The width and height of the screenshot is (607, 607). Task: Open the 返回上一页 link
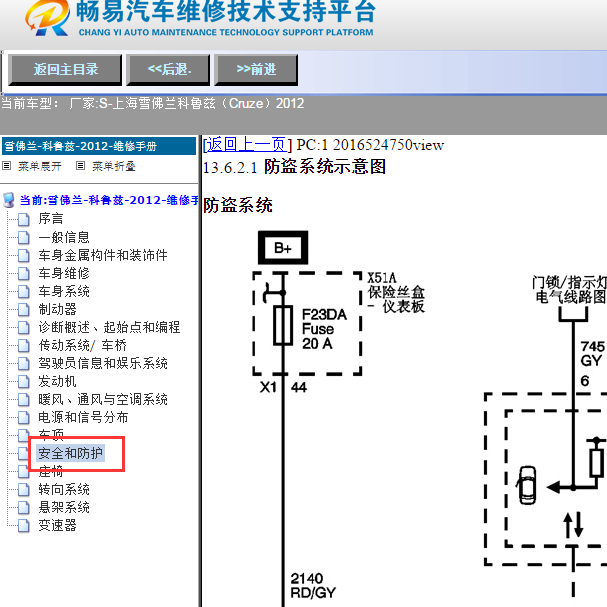246,145
